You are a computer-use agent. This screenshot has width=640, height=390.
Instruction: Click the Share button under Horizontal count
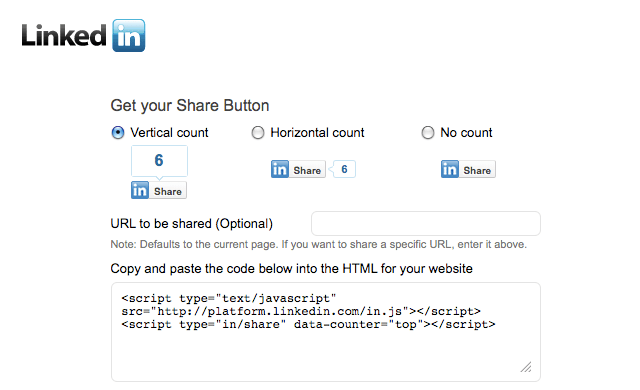298,169
